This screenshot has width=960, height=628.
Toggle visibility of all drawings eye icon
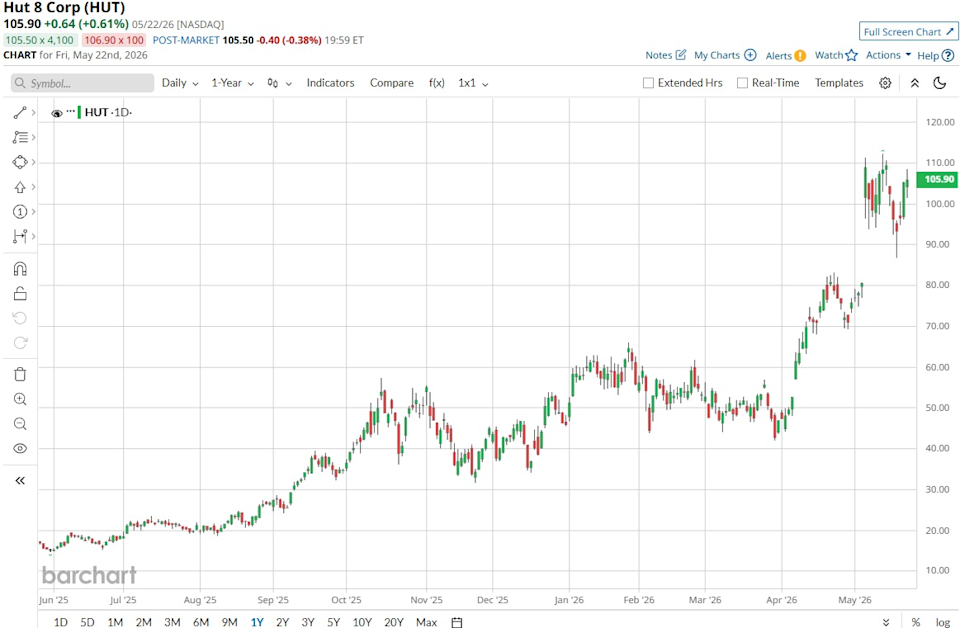pos(20,449)
